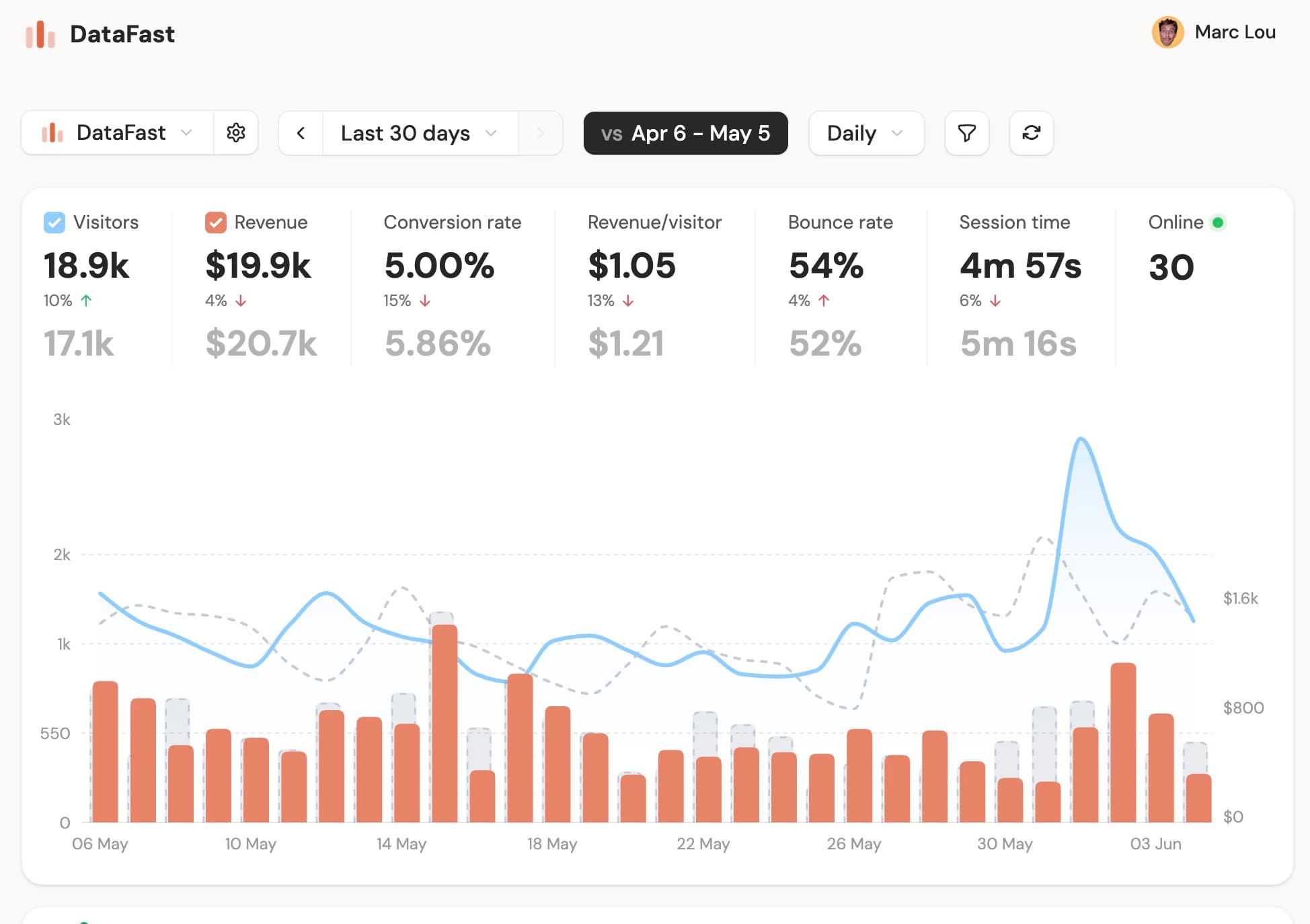1310x924 pixels.
Task: Click the DataFast logo icon in the header
Action: [40, 34]
